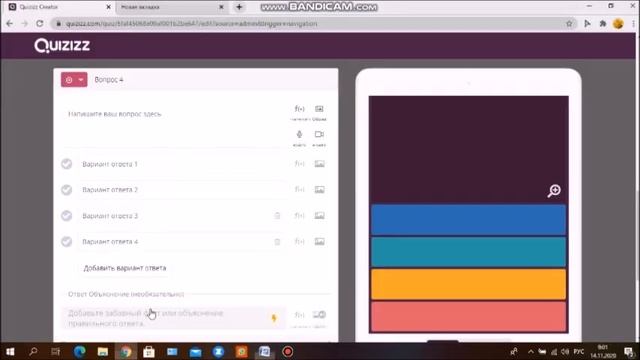
Task: Delete Вариант ответа 4 with trash icon
Action: [x=277, y=242]
